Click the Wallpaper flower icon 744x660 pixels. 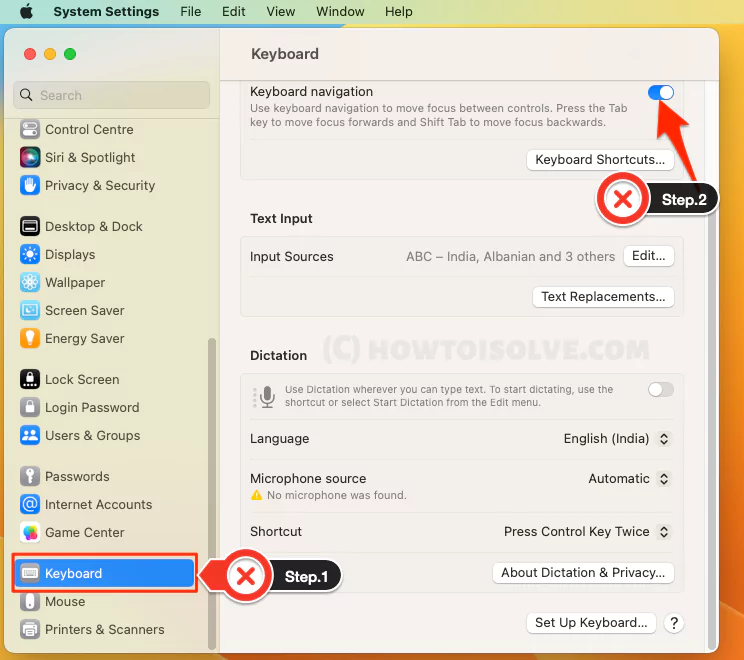click(30, 282)
